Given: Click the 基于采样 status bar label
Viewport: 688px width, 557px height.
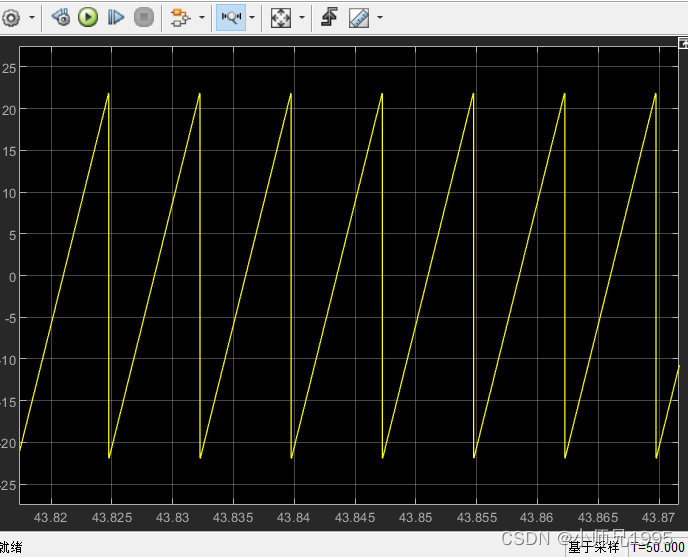Looking at the screenshot, I should pos(594,547).
